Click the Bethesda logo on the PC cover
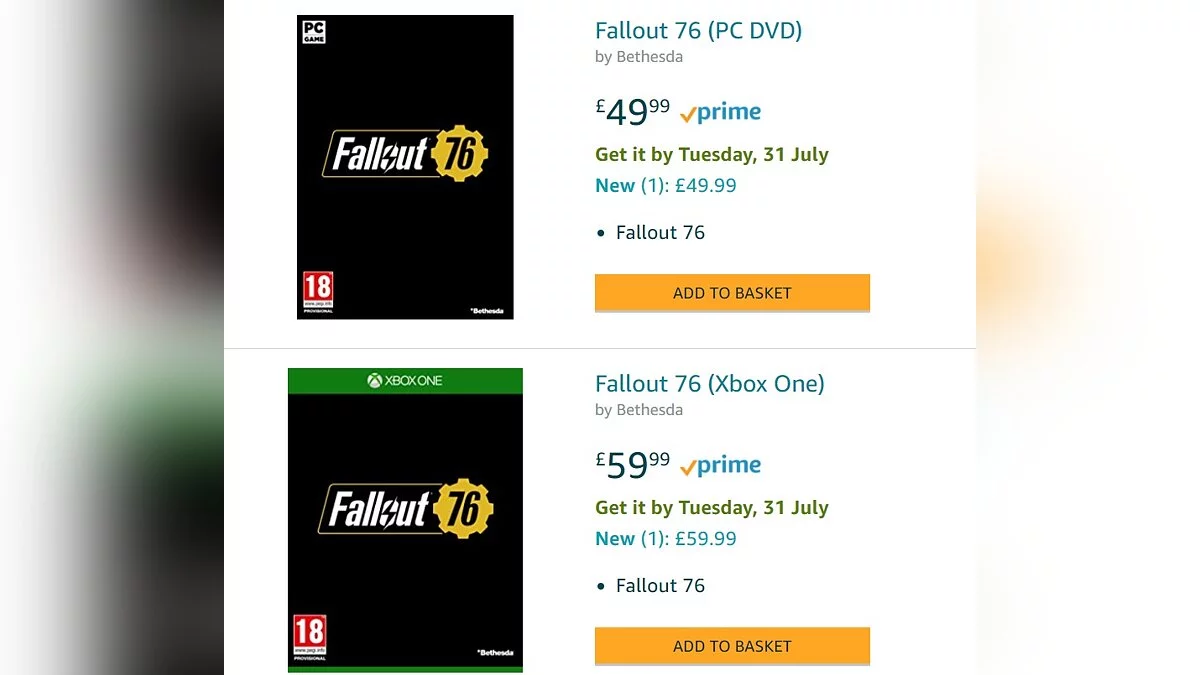The width and height of the screenshot is (1200, 675). click(490, 312)
